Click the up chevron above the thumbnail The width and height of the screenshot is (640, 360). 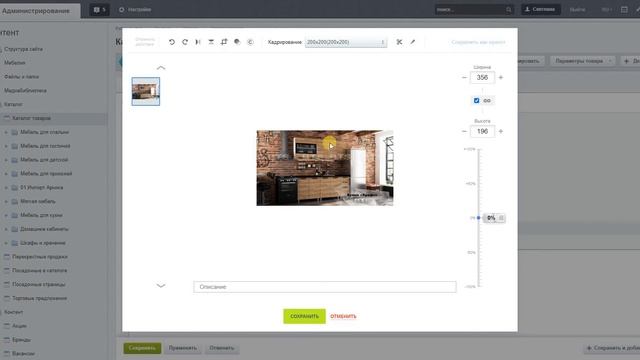[x=161, y=68]
